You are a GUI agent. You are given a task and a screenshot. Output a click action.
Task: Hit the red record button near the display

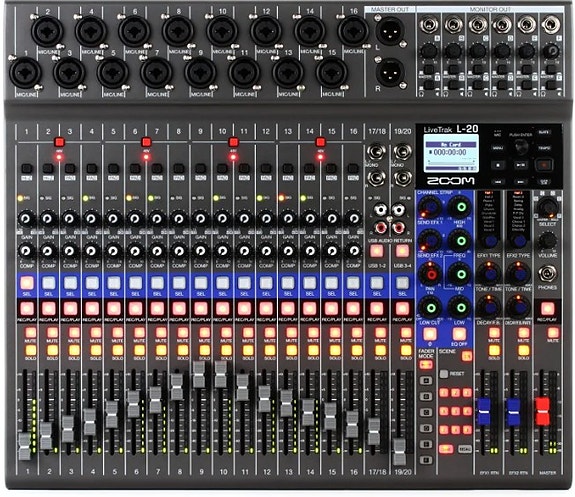click(545, 165)
